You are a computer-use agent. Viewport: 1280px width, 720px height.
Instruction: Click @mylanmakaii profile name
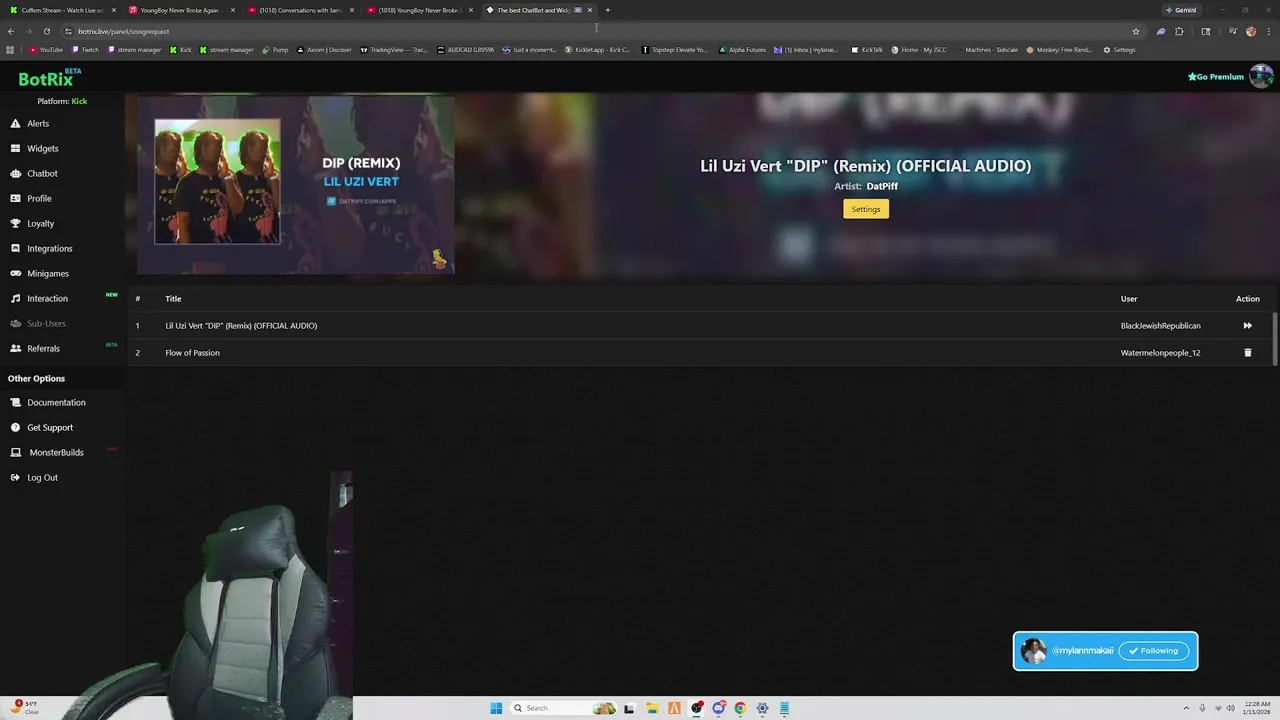coord(1082,650)
